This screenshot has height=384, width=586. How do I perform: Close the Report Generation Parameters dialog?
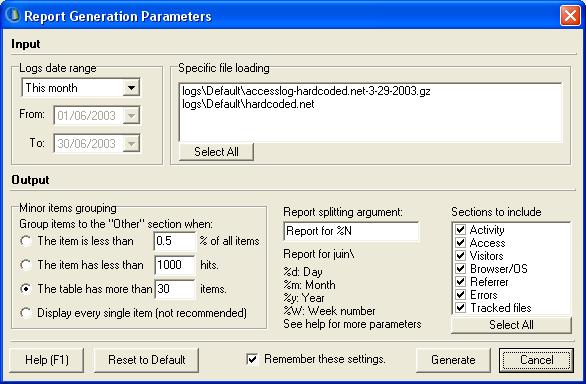point(570,16)
